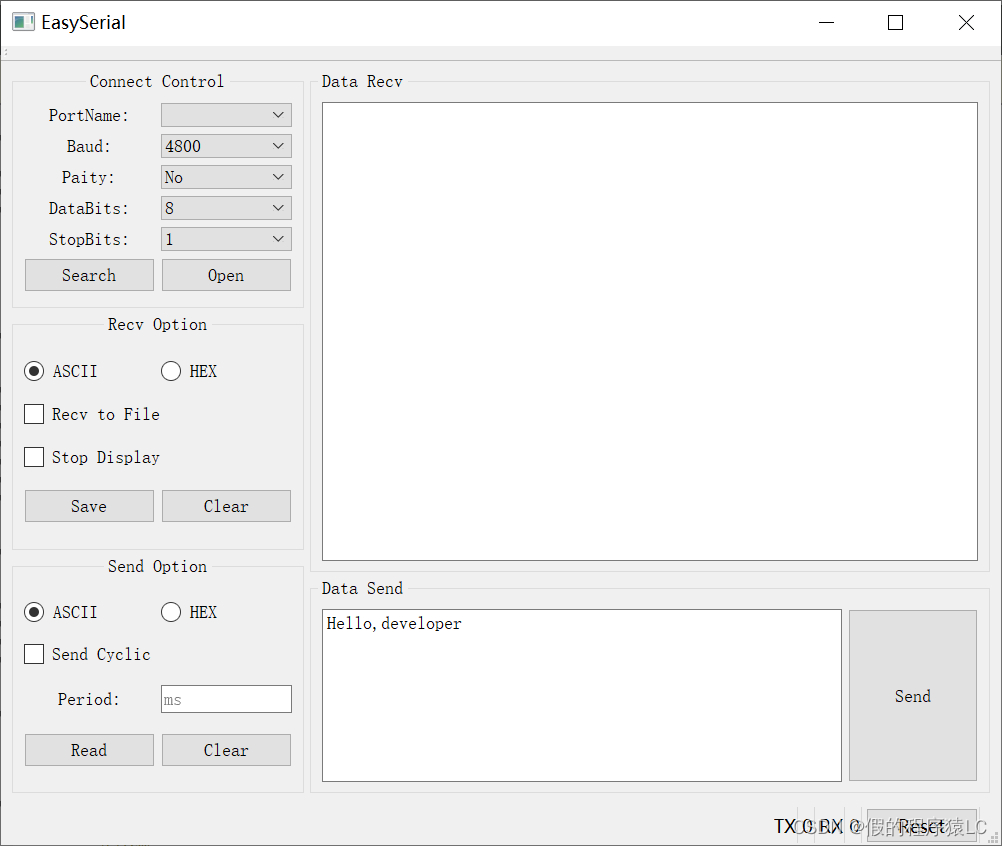Open the PortName dropdown
The image size is (1002, 846).
tap(226, 115)
